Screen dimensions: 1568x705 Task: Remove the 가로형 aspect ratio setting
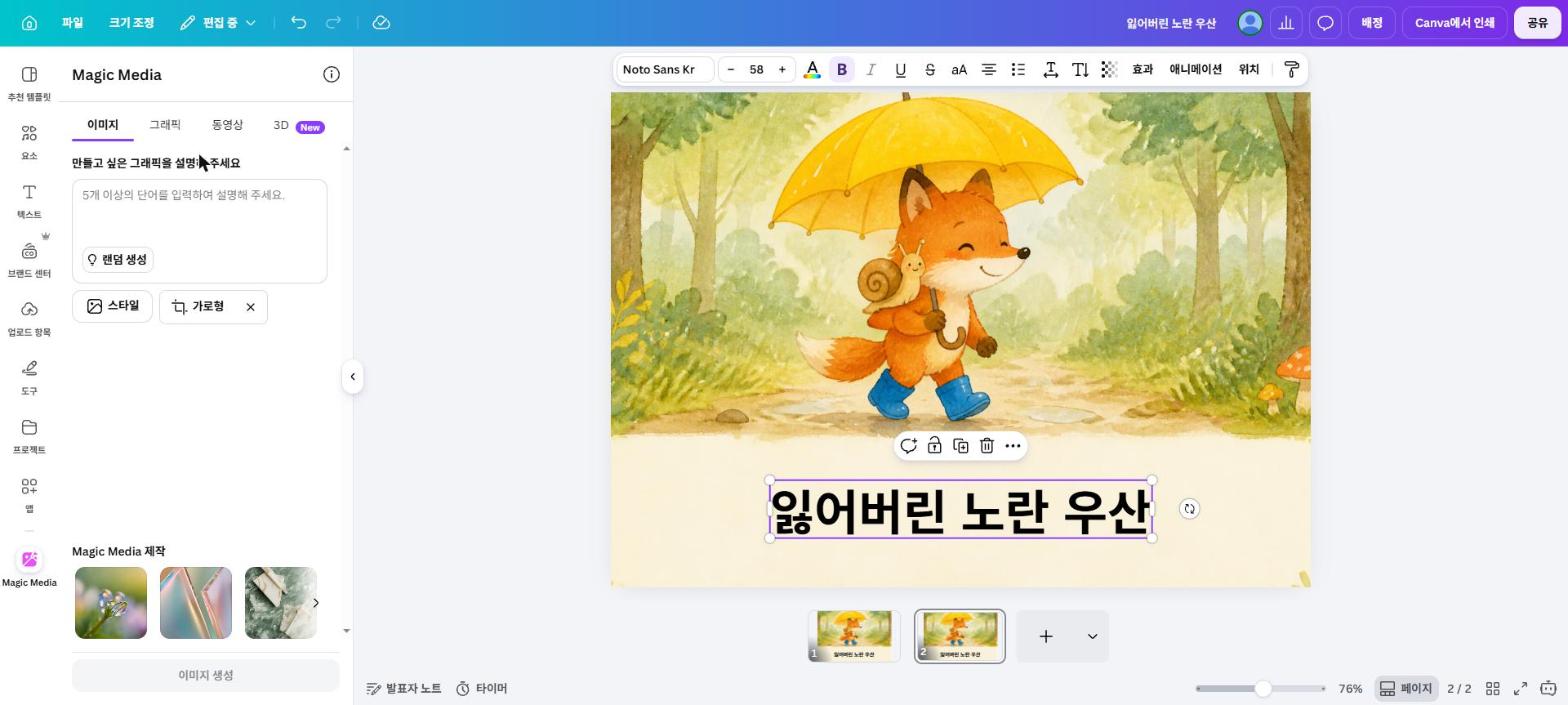coord(251,307)
